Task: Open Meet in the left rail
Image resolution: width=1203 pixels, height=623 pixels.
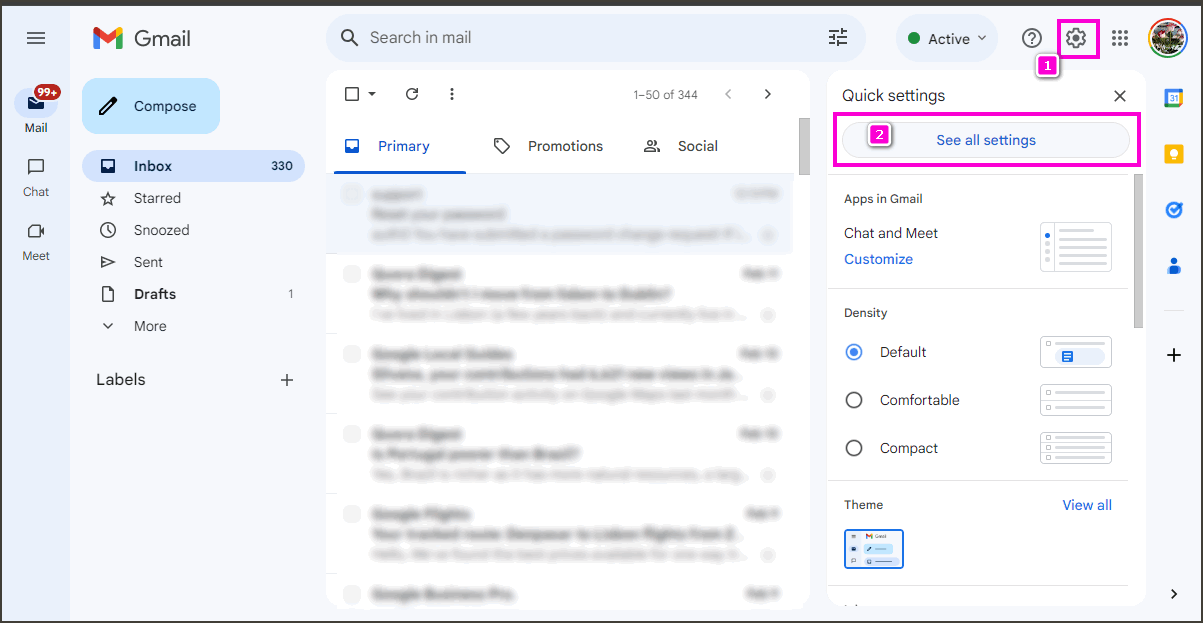Action: tap(36, 240)
